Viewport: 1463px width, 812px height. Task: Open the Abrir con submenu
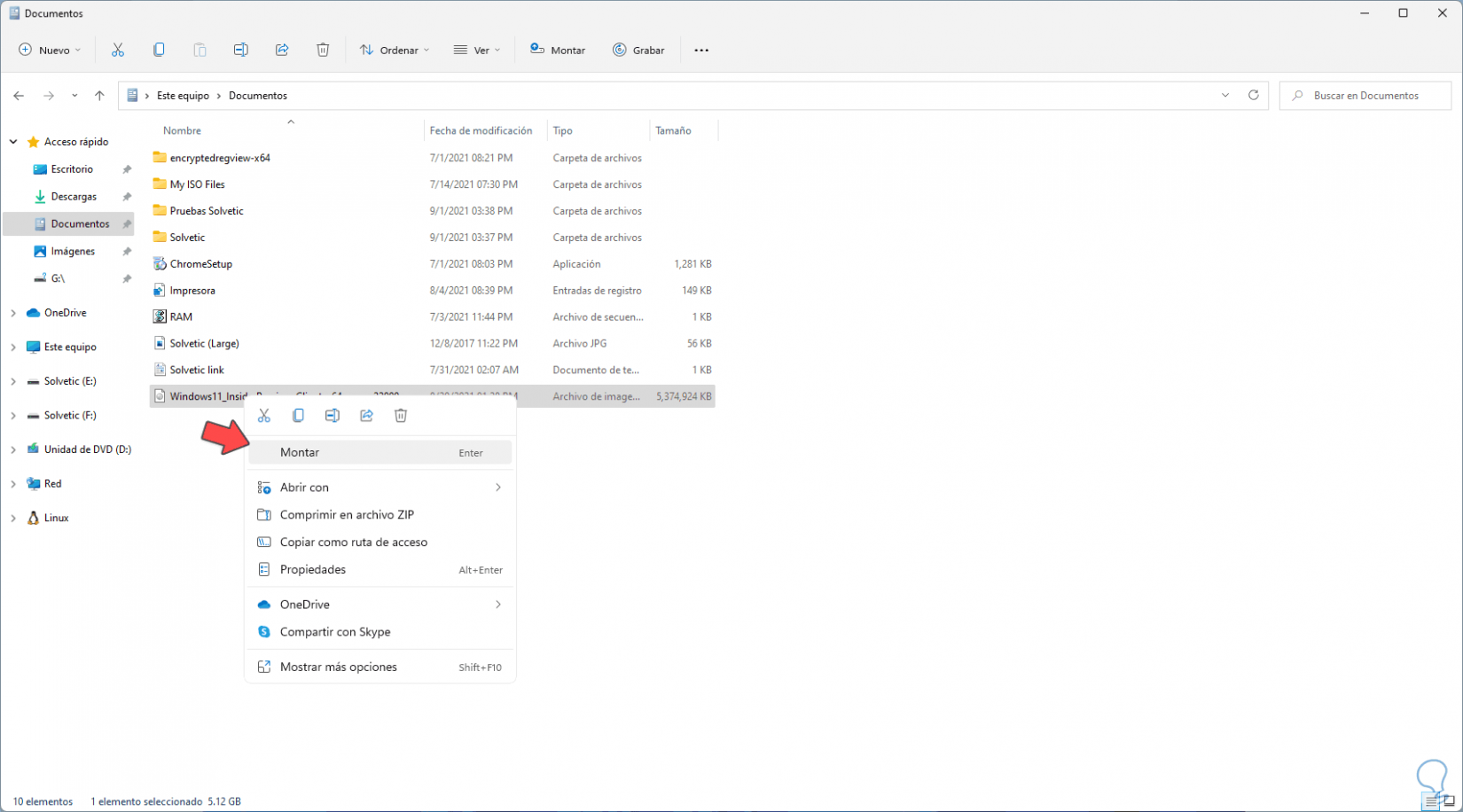coord(380,488)
